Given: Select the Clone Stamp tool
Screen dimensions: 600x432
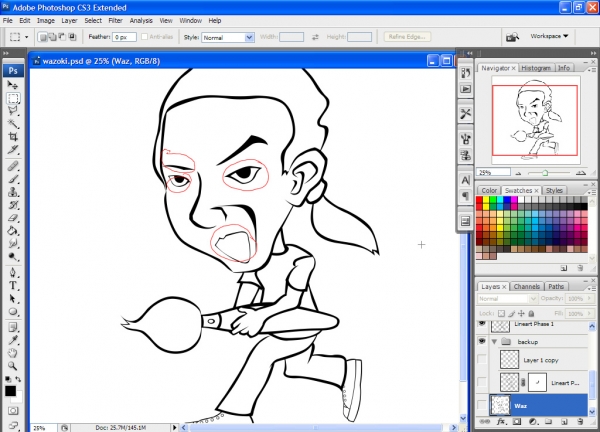Looking at the screenshot, I should point(13,192).
